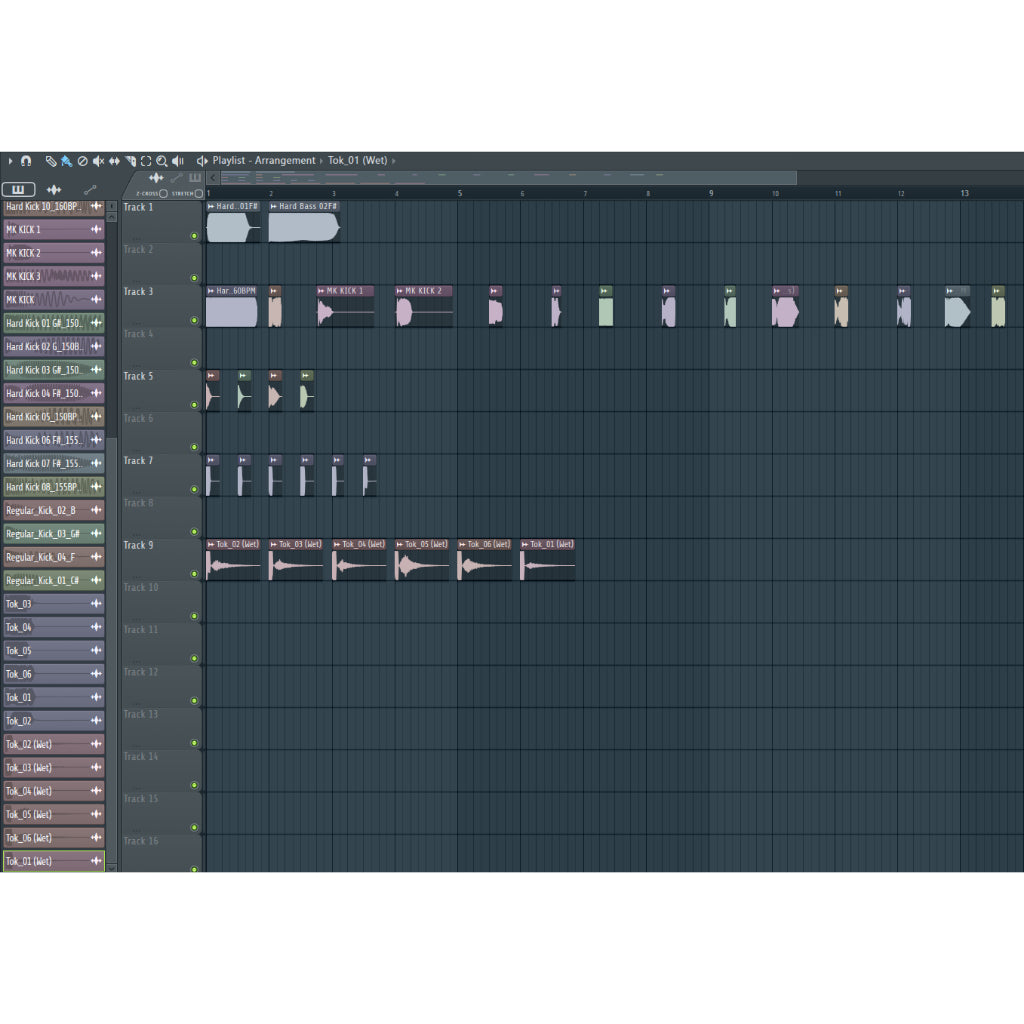
Task: Select the Draw (pencil) tool
Action: (x=50, y=161)
